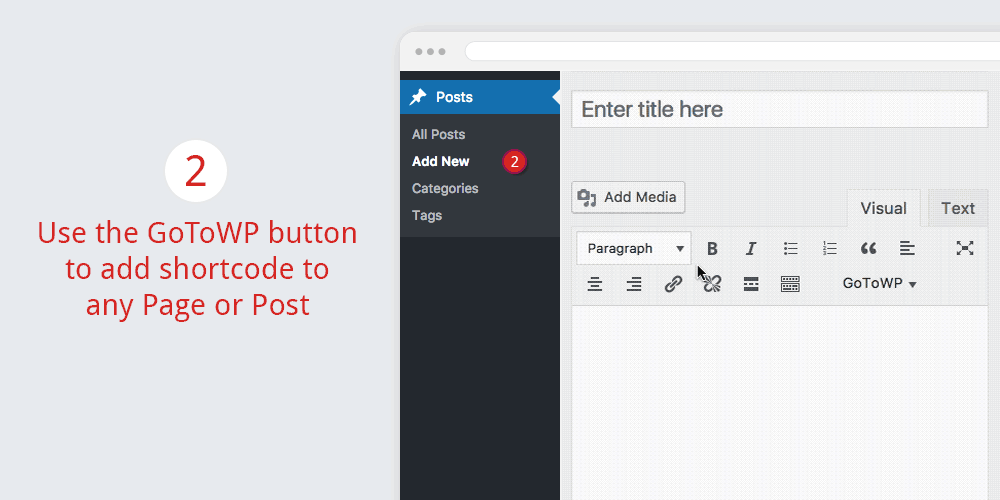Toggle the toolbar with the keyboard icon
Image resolution: width=1000 pixels, height=500 pixels.
(790, 284)
